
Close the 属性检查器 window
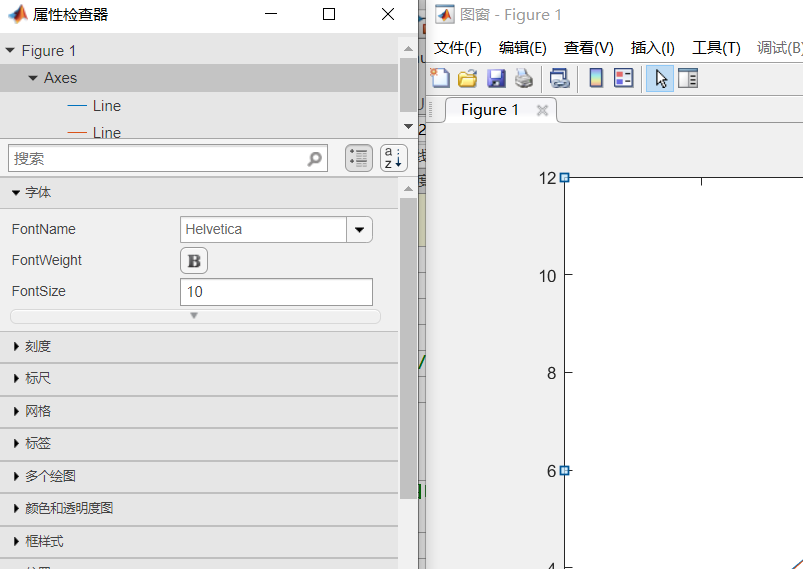(x=388, y=14)
